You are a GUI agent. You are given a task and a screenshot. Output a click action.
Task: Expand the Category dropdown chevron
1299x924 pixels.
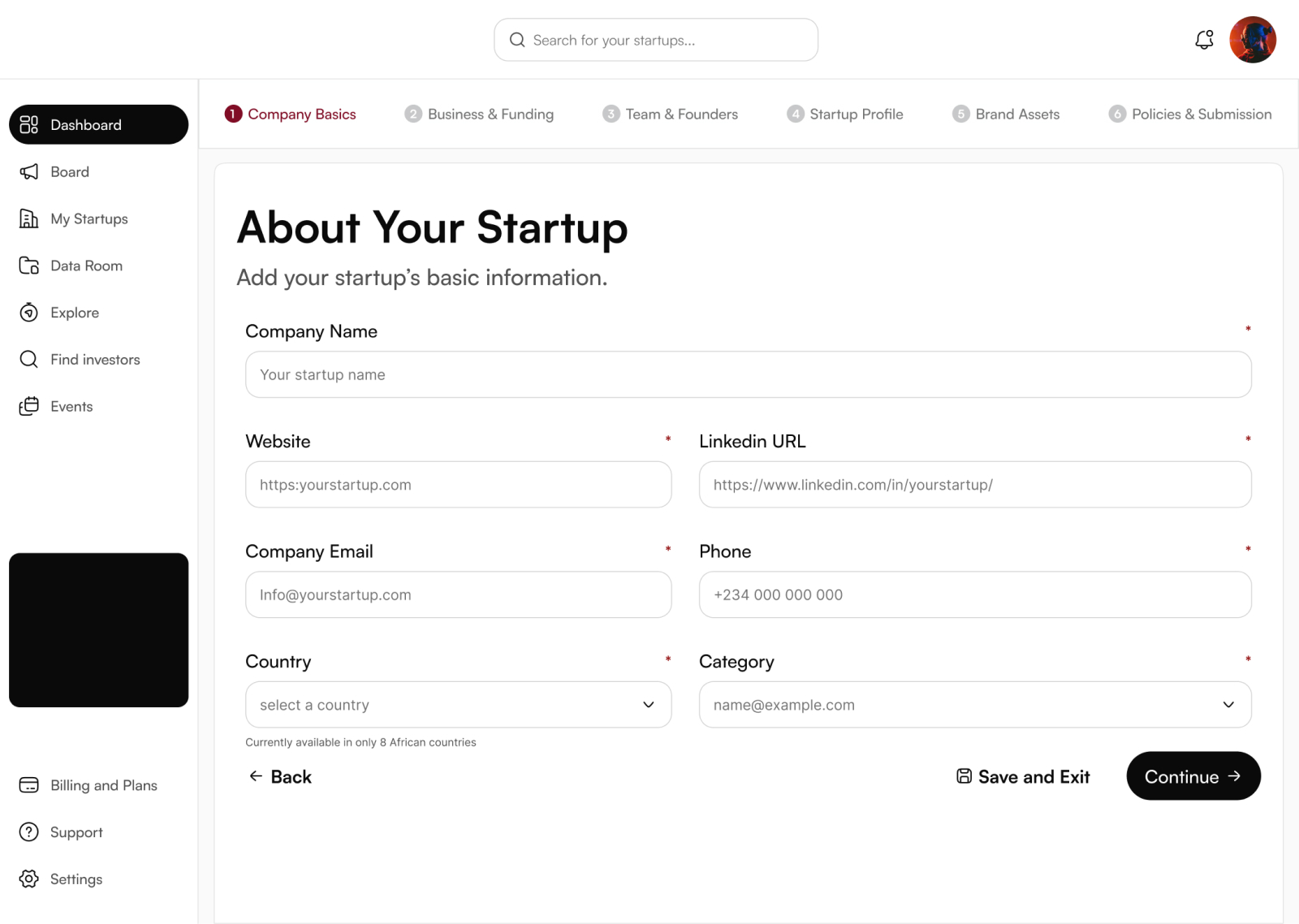tap(1228, 705)
